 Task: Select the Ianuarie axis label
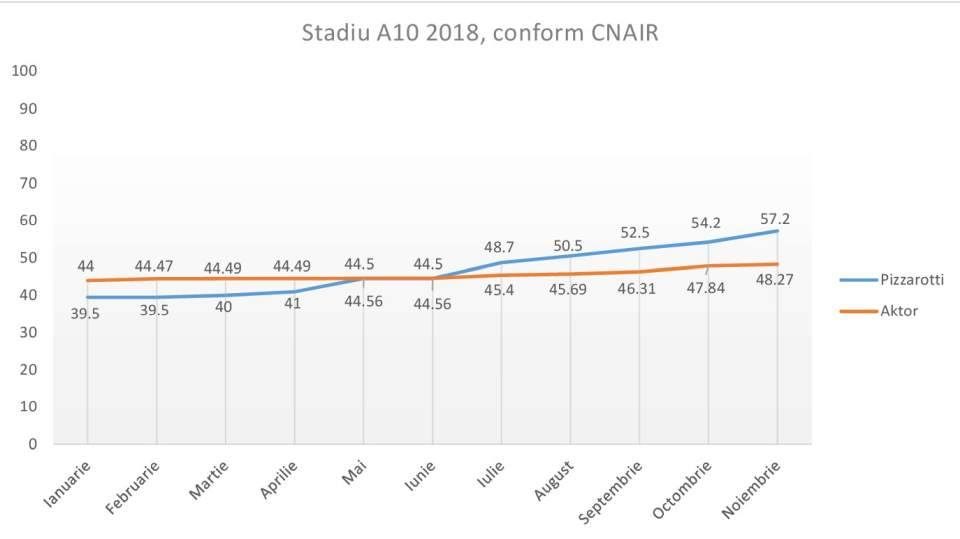pyautogui.click(x=67, y=484)
